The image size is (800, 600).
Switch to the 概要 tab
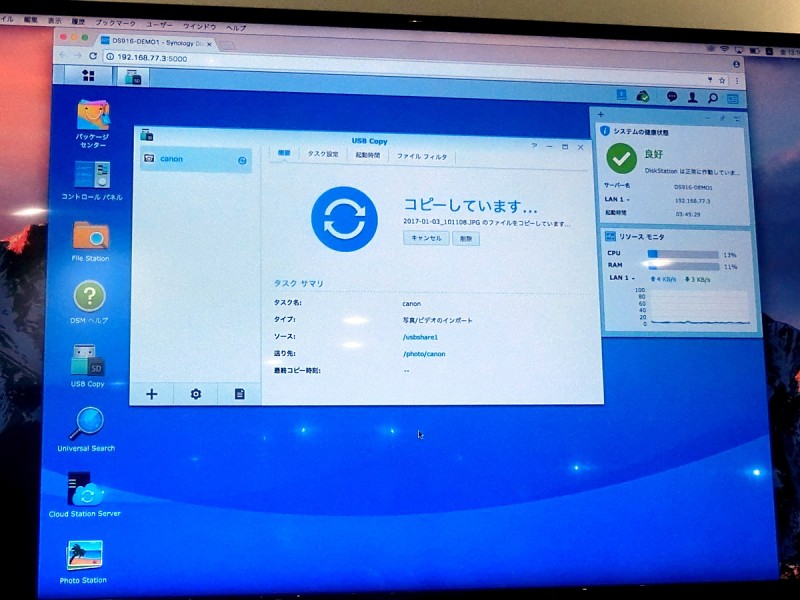pyautogui.click(x=284, y=153)
